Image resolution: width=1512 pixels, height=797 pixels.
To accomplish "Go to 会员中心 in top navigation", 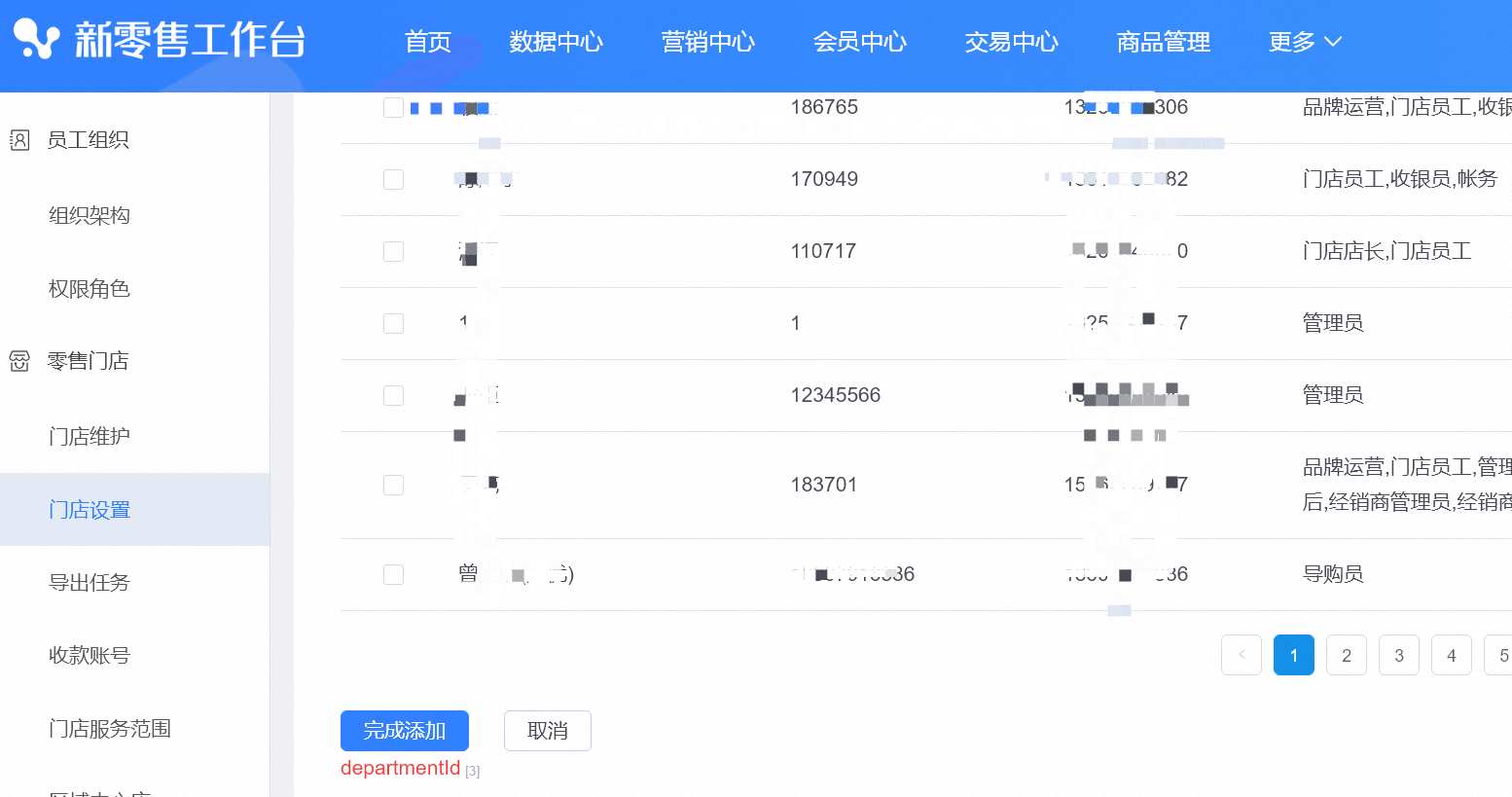I will (859, 42).
